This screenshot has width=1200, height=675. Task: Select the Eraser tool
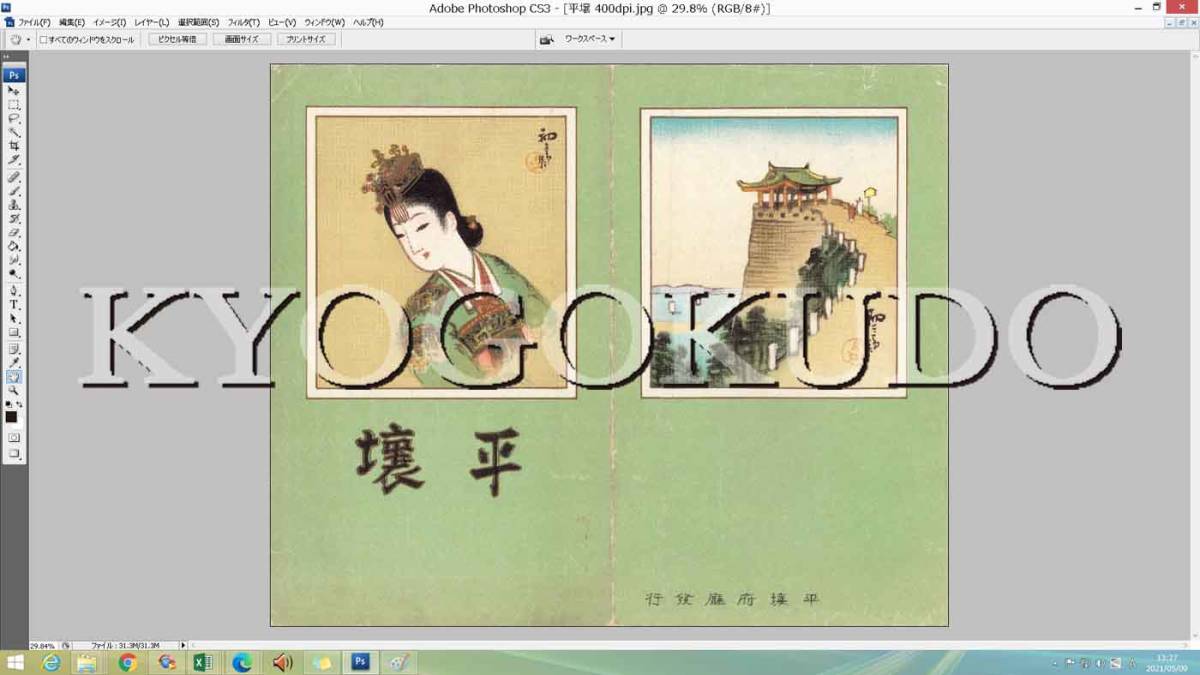click(x=14, y=232)
